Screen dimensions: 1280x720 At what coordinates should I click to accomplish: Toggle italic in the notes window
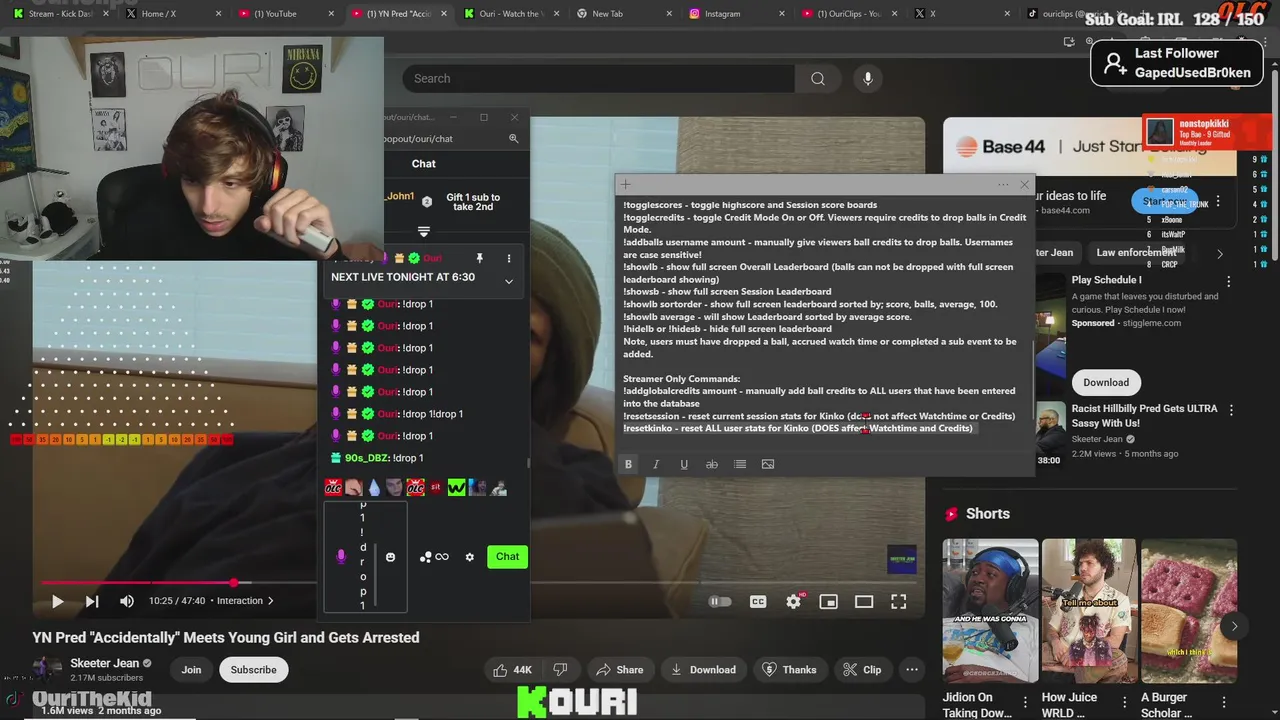(x=656, y=464)
